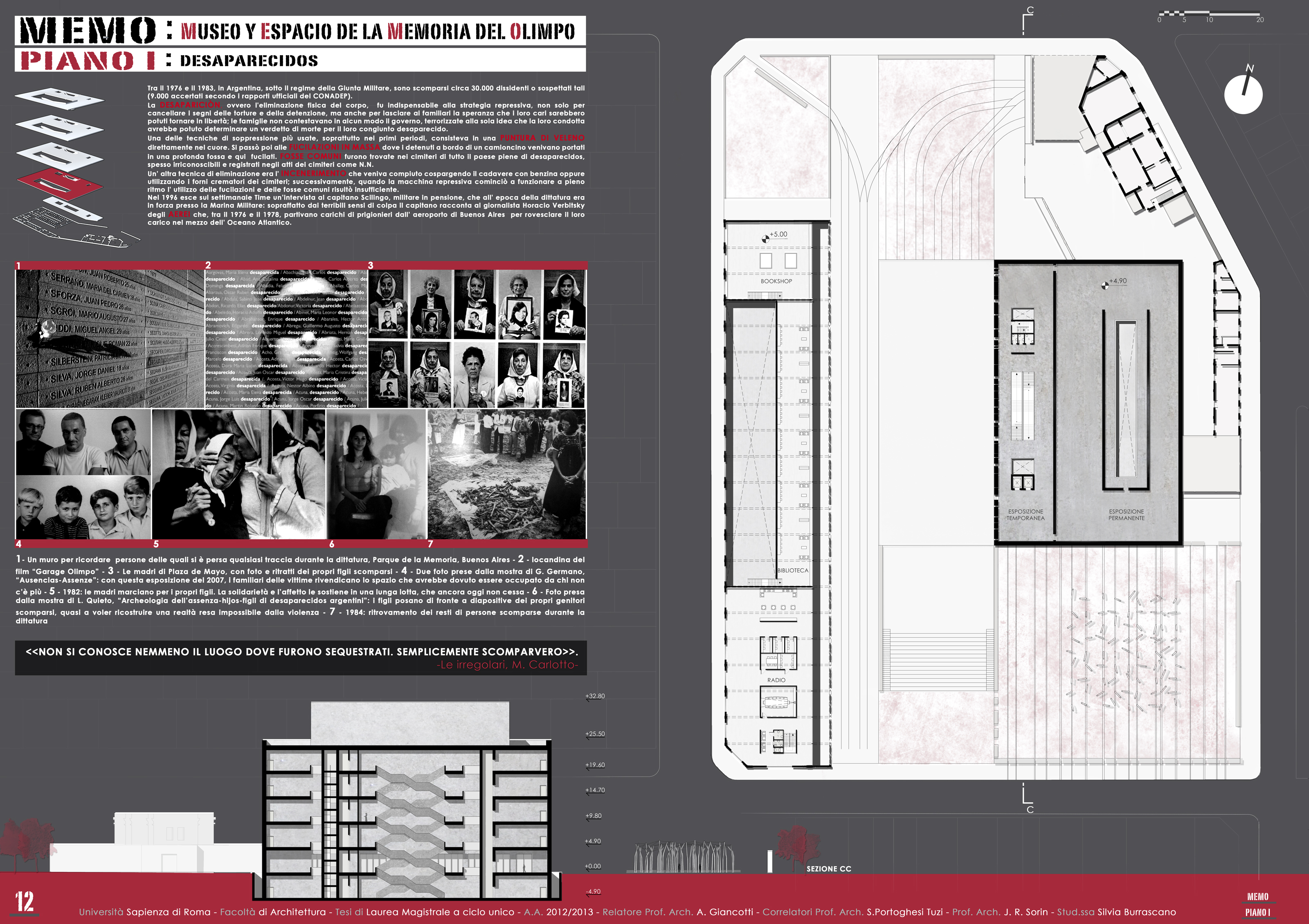Open photo grid 3 of the Plaza de Mayo mothers
The width and height of the screenshot is (1309, 924).
tap(477, 339)
